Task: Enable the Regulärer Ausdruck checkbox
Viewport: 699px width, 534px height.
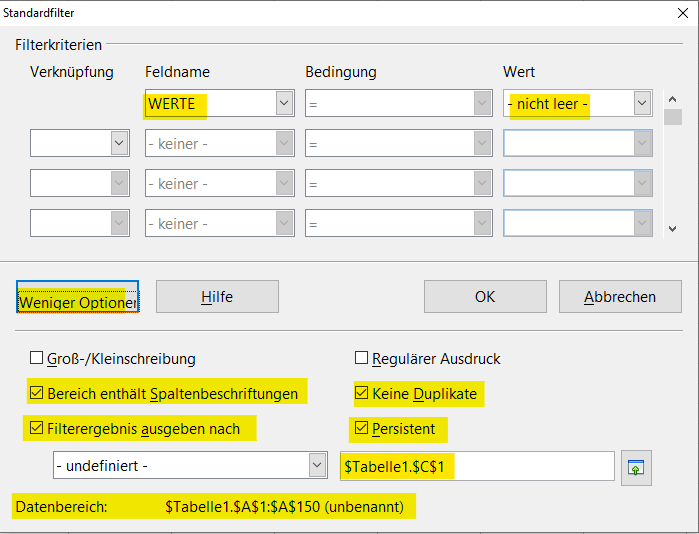Action: click(362, 358)
